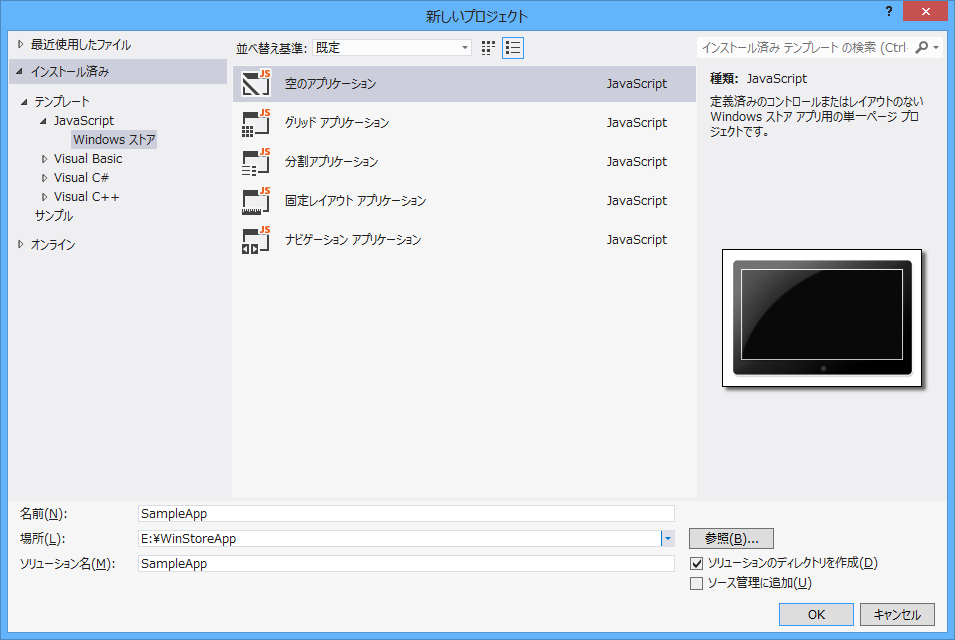
Task: Click 最近使用したファイル label
Action: tap(80, 44)
